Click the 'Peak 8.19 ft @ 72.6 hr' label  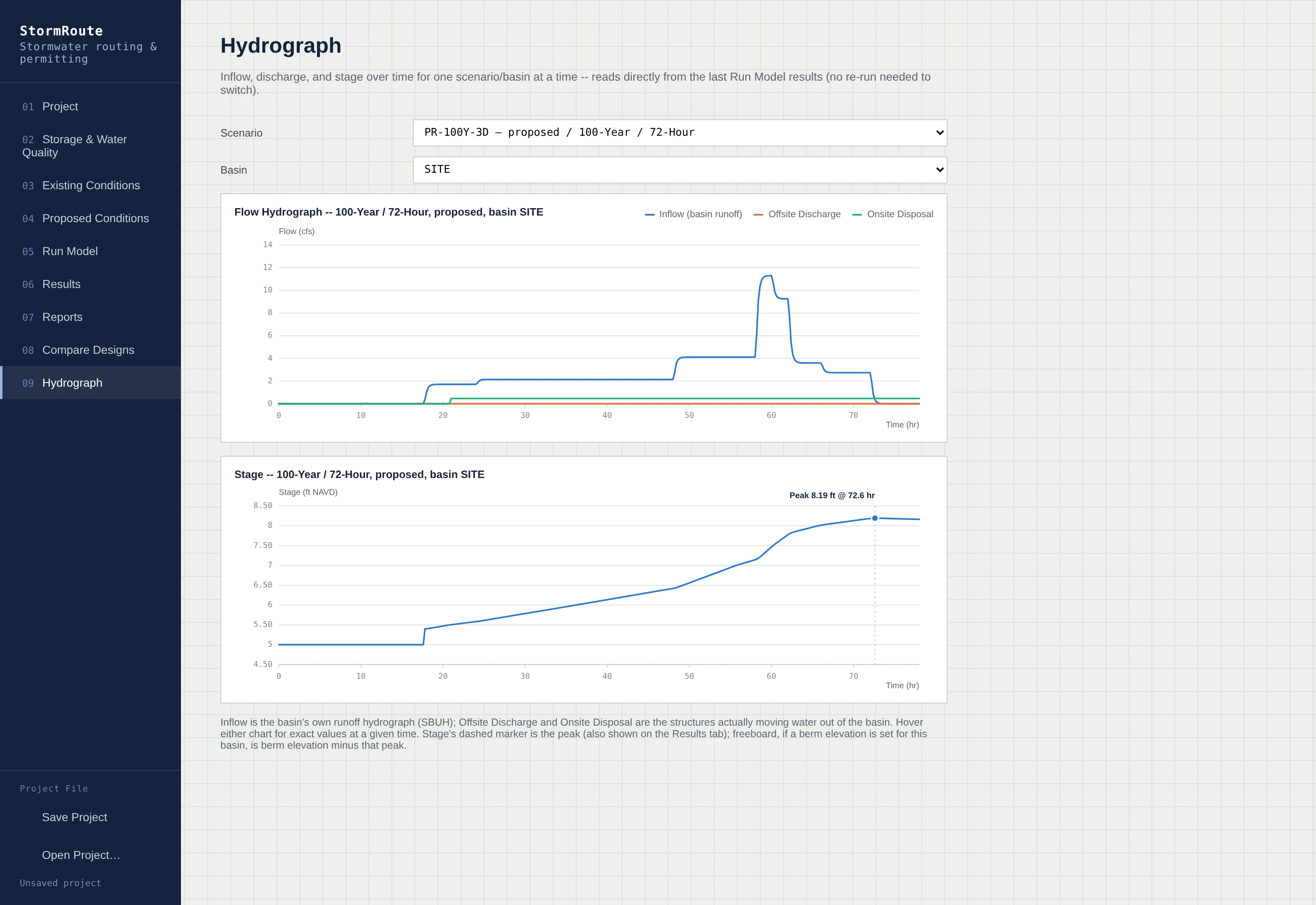832,496
